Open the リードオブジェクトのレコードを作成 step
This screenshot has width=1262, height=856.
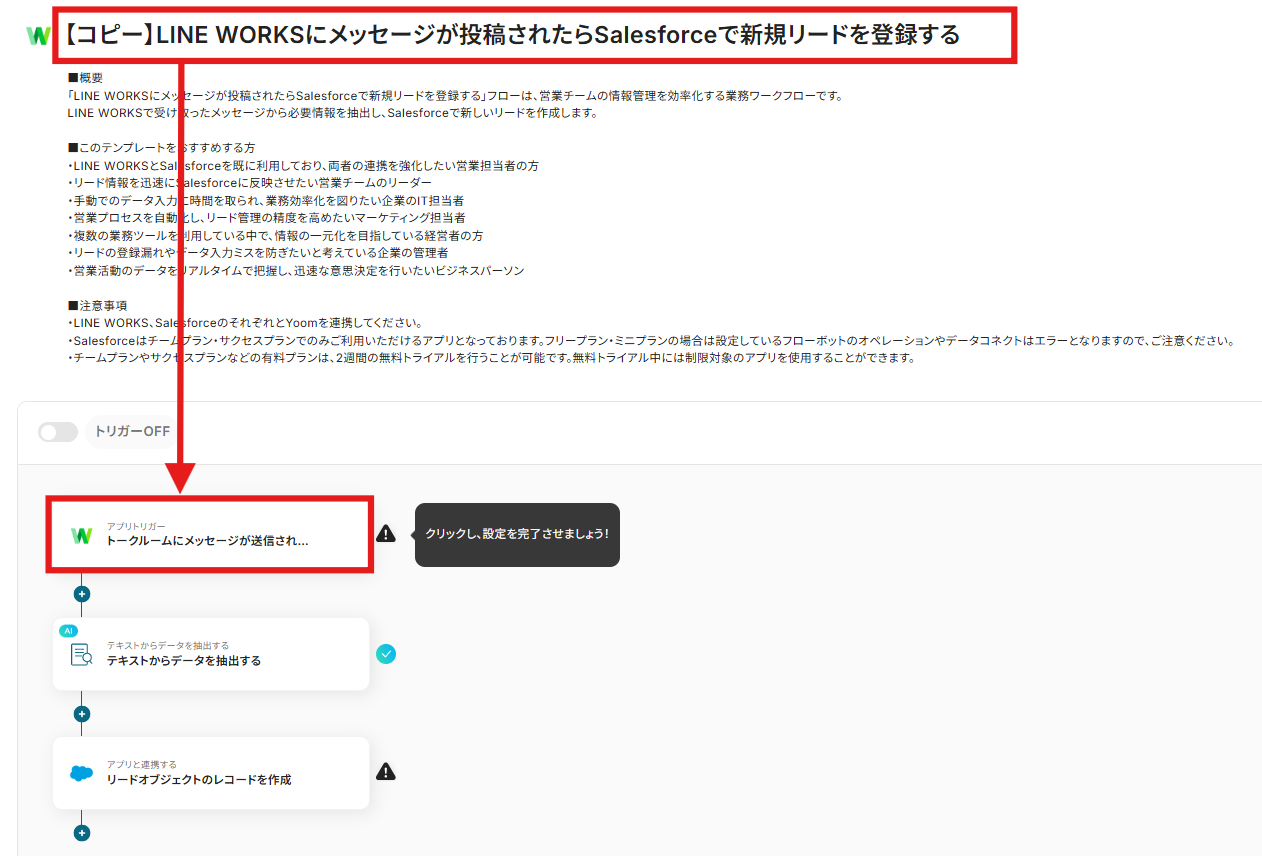click(211, 773)
